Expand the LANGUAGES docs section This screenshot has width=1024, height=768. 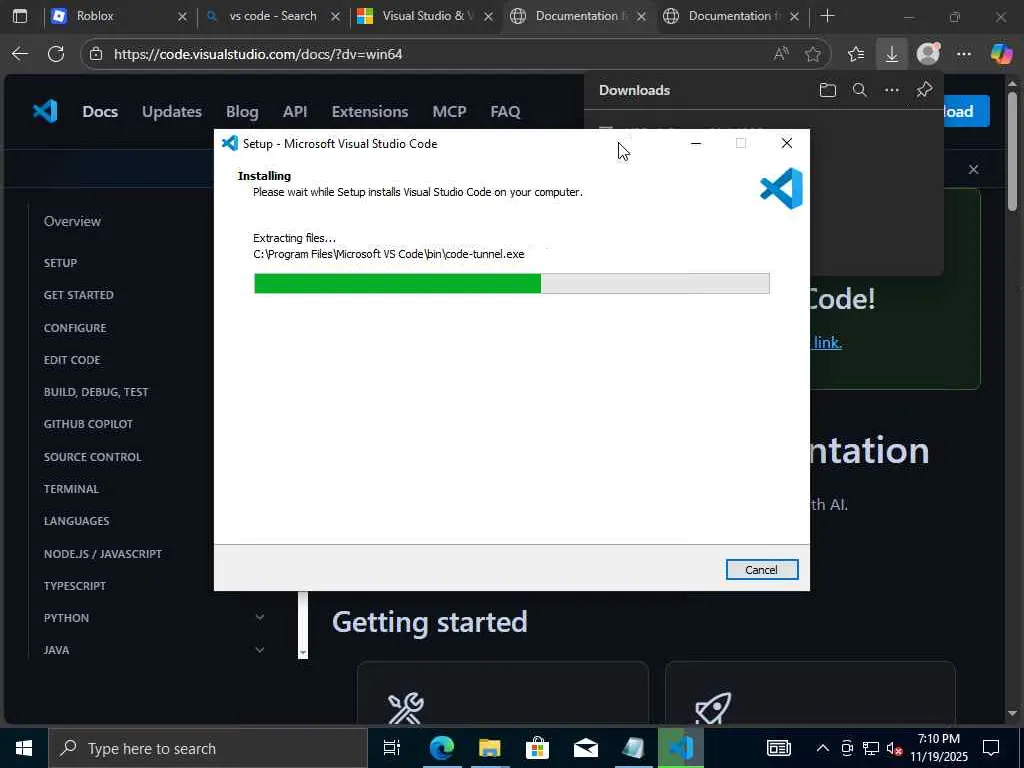(76, 520)
